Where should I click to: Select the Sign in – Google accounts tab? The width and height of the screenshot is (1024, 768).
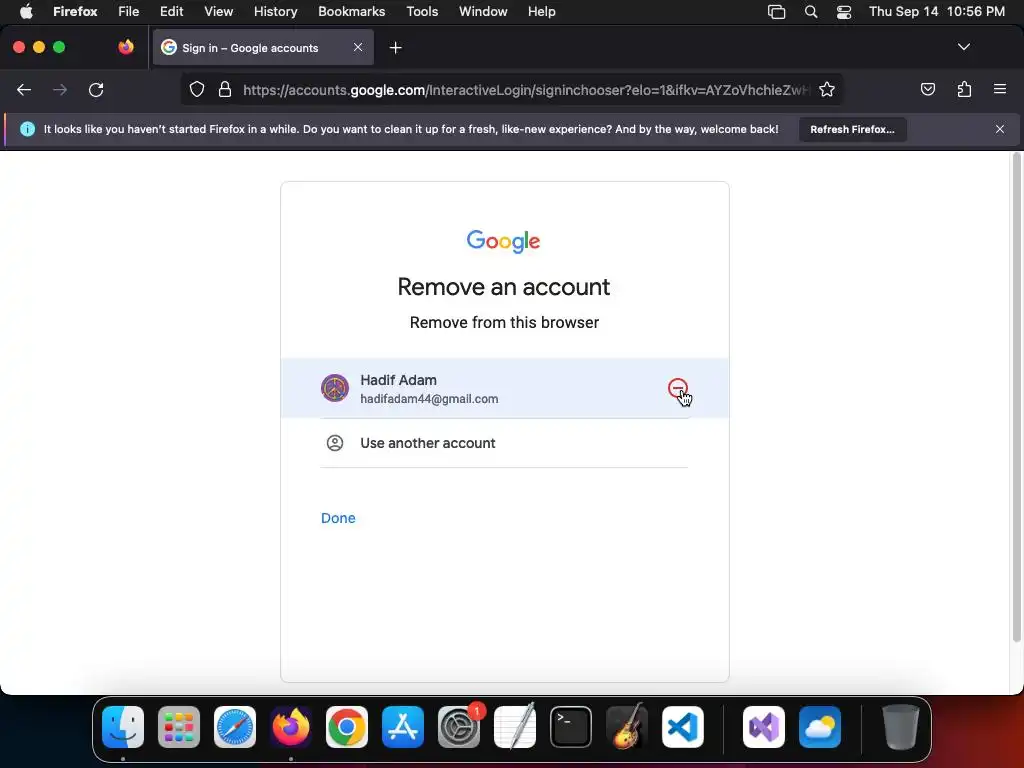pyautogui.click(x=263, y=48)
